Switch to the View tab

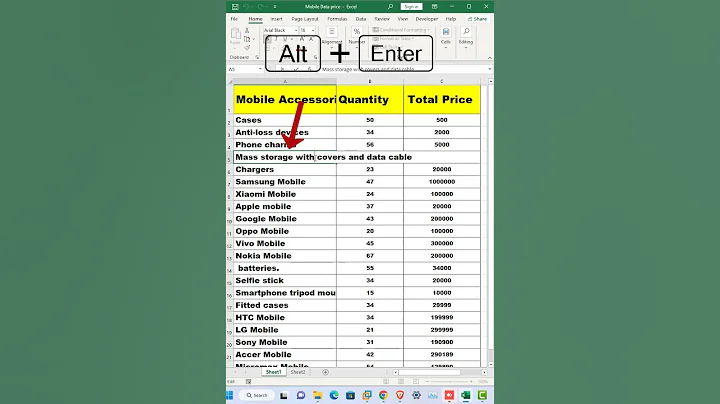403,19
